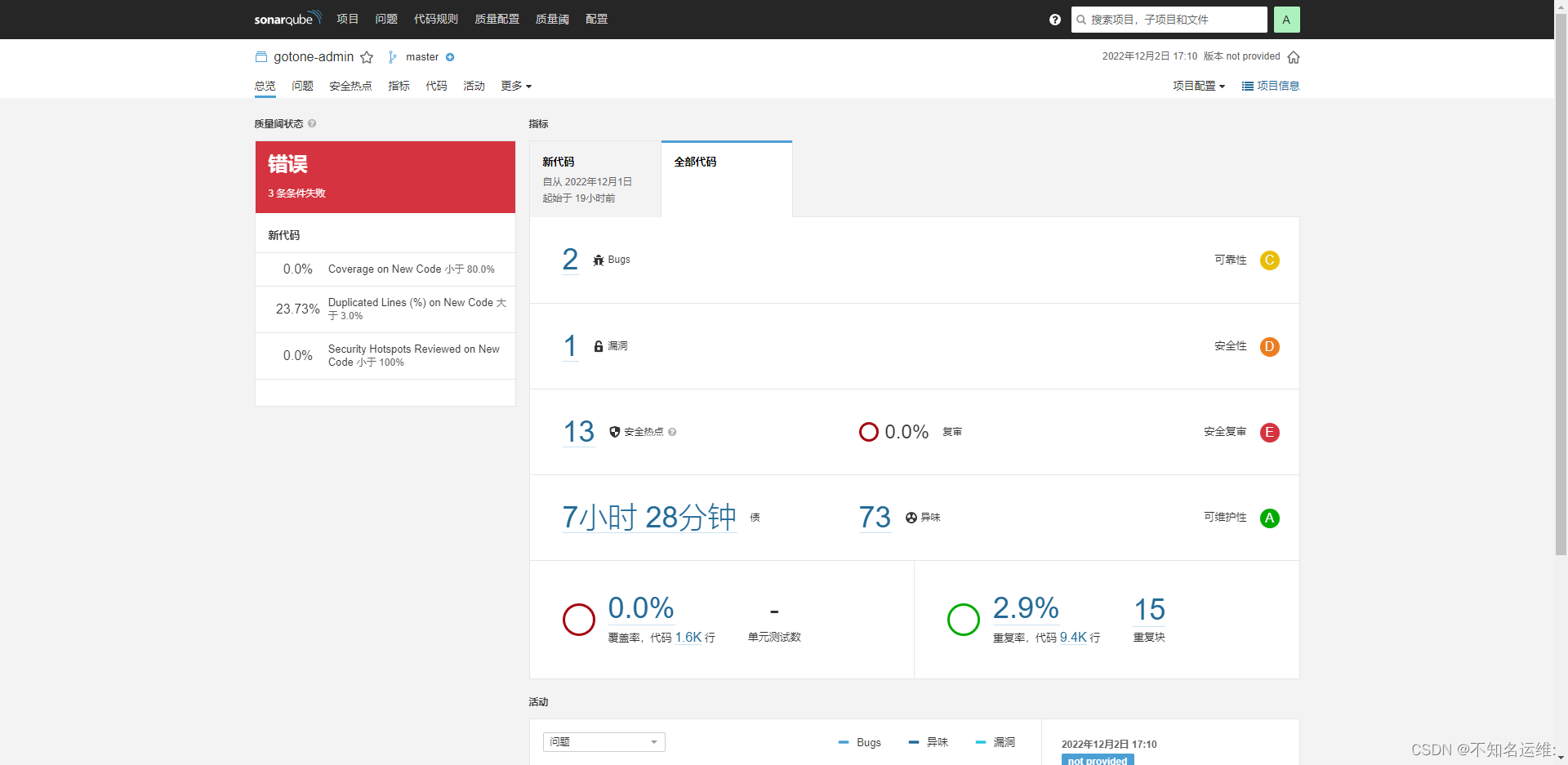Click the SonarQube logo

tap(285, 19)
